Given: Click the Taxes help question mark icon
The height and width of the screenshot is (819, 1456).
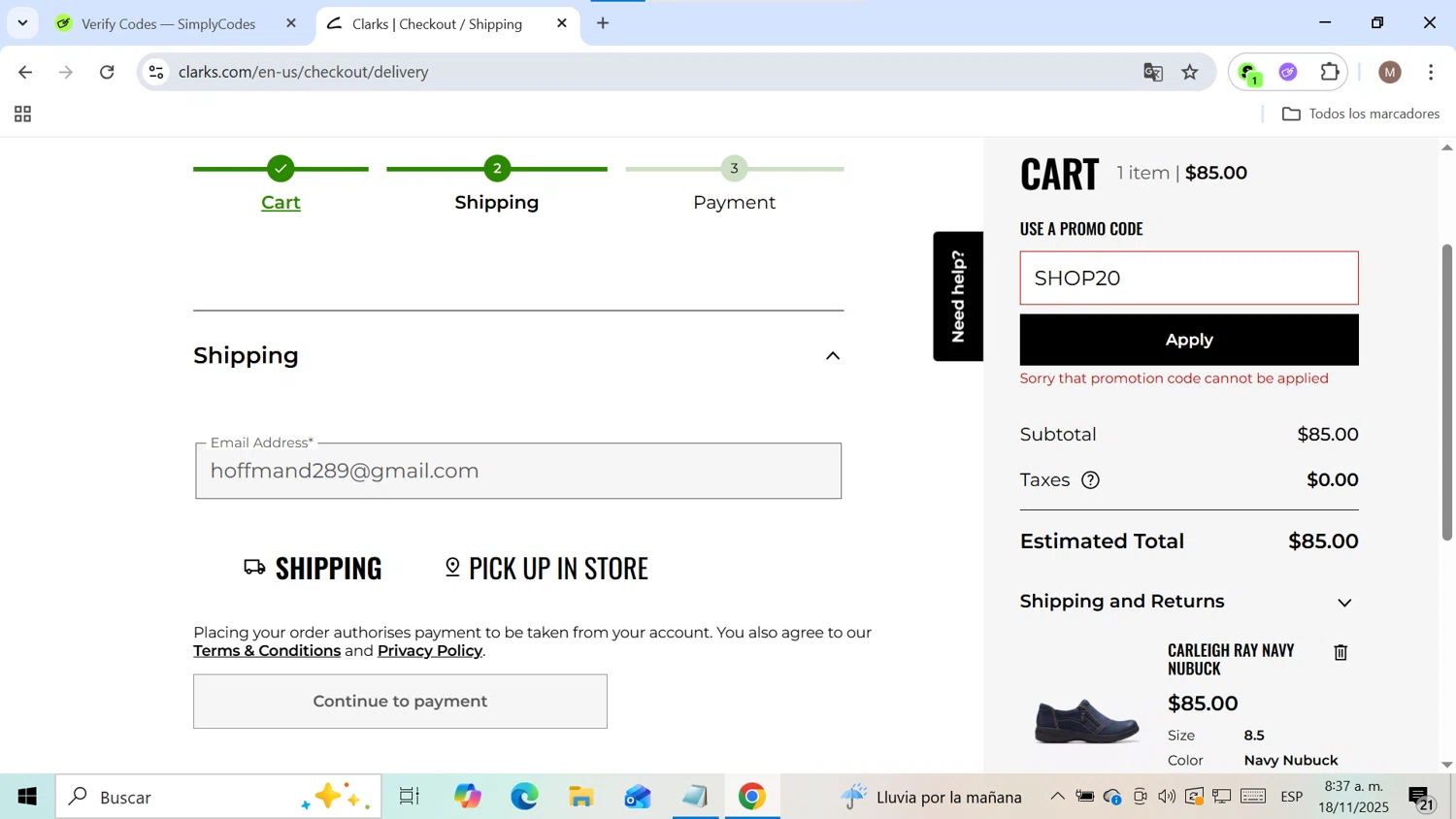Looking at the screenshot, I should (x=1091, y=480).
